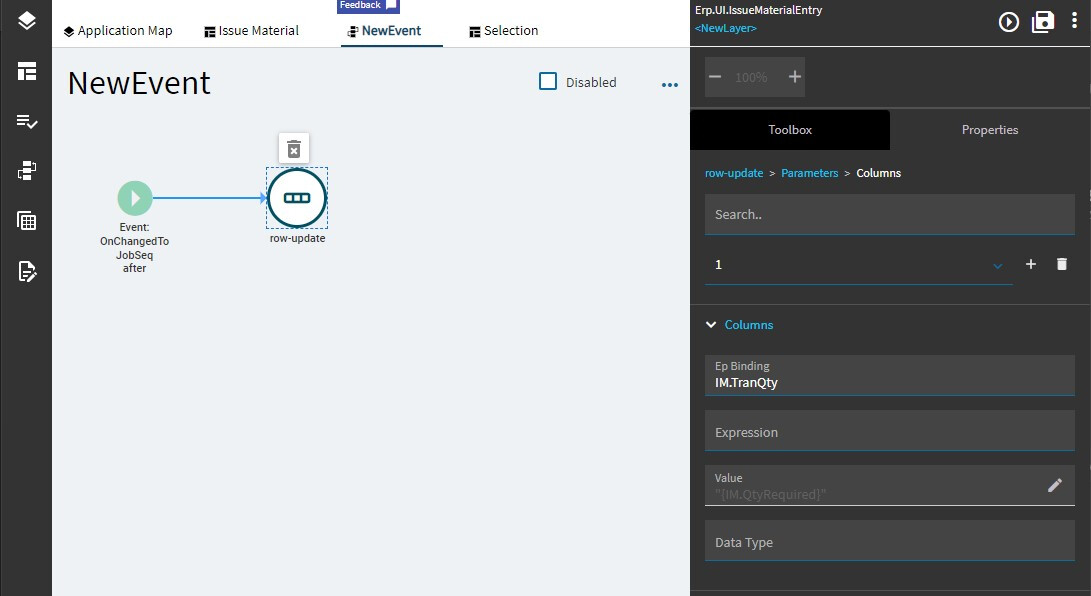Click the Expression input field
Viewport: 1091px width, 596px height.
click(x=889, y=430)
